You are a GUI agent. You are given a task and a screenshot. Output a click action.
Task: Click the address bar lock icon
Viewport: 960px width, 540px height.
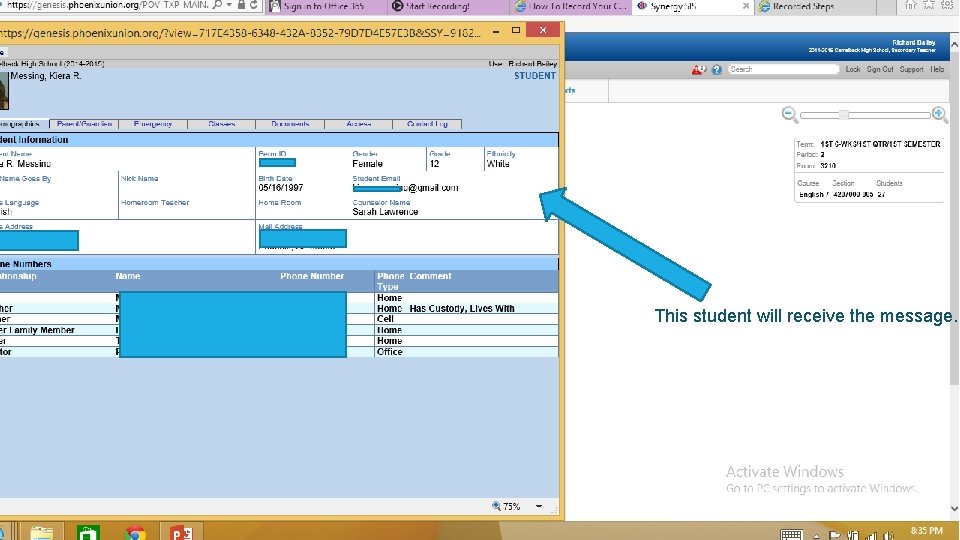[241, 5]
